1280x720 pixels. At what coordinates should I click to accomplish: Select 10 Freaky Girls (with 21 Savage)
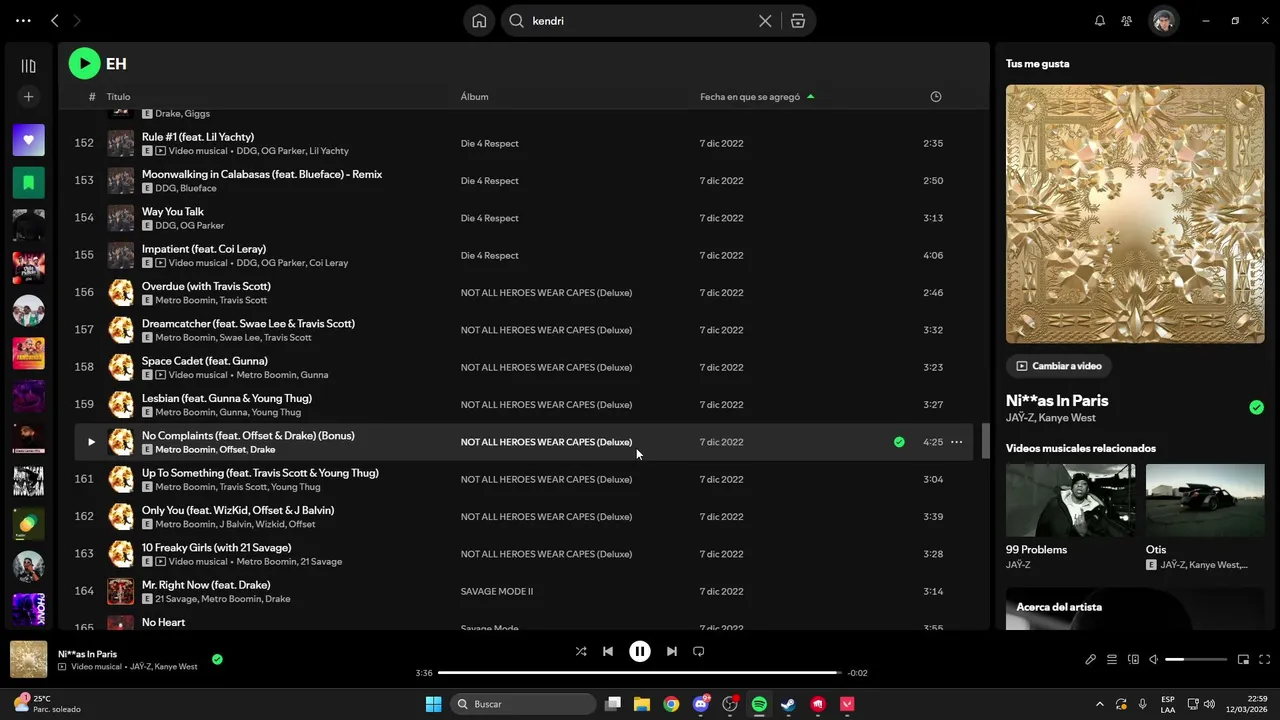pos(217,548)
